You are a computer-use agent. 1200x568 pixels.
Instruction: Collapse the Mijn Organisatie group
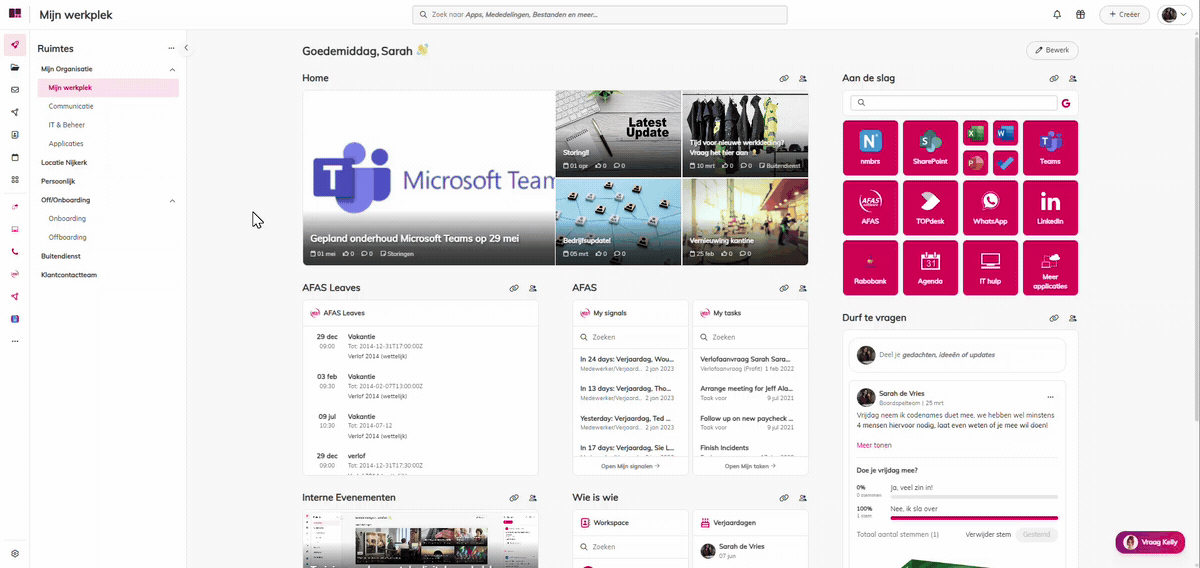pyautogui.click(x=172, y=69)
